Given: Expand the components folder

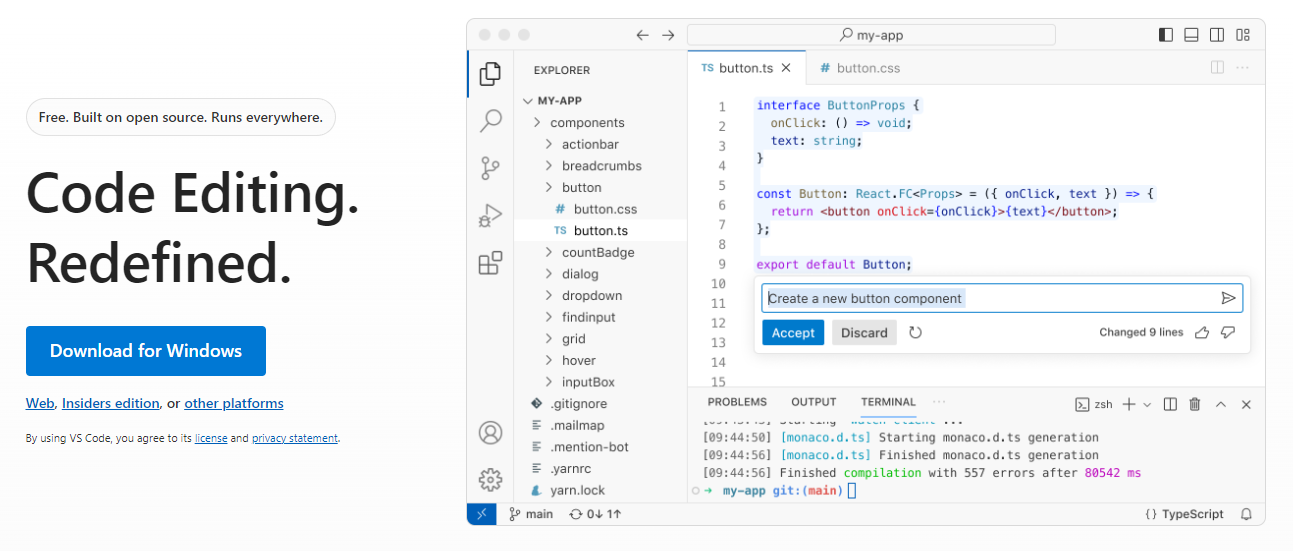Looking at the screenshot, I should (537, 122).
